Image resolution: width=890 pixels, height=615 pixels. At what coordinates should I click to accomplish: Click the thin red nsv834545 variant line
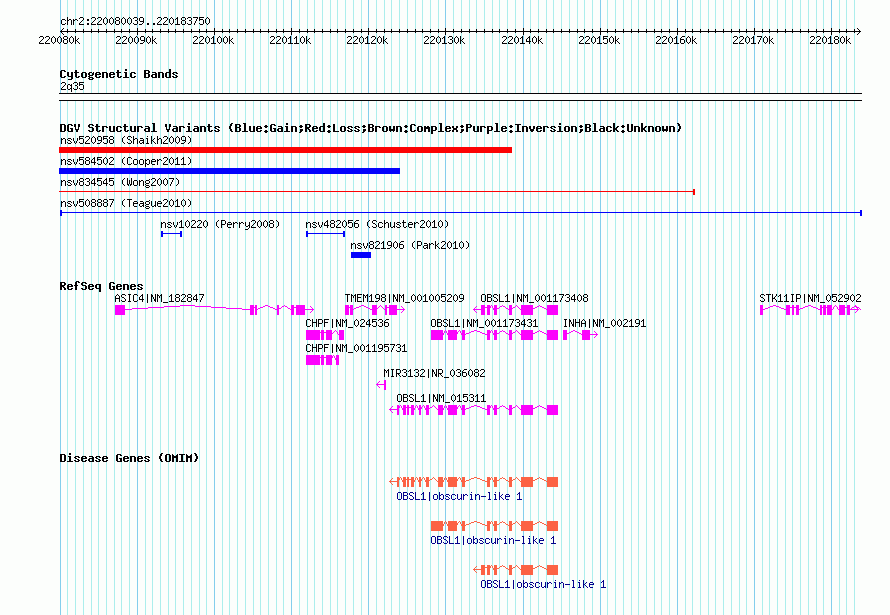(x=377, y=192)
